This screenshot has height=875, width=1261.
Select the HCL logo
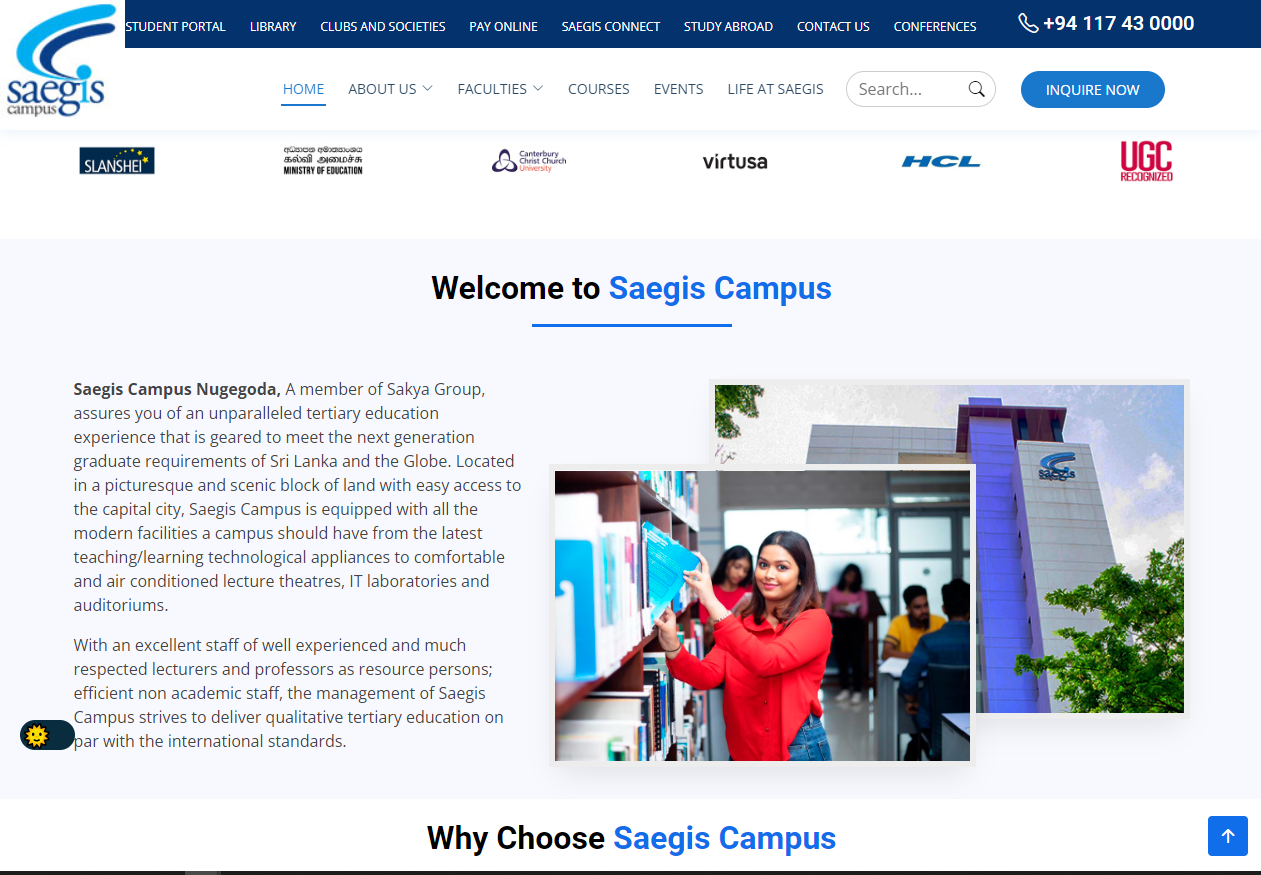941,161
